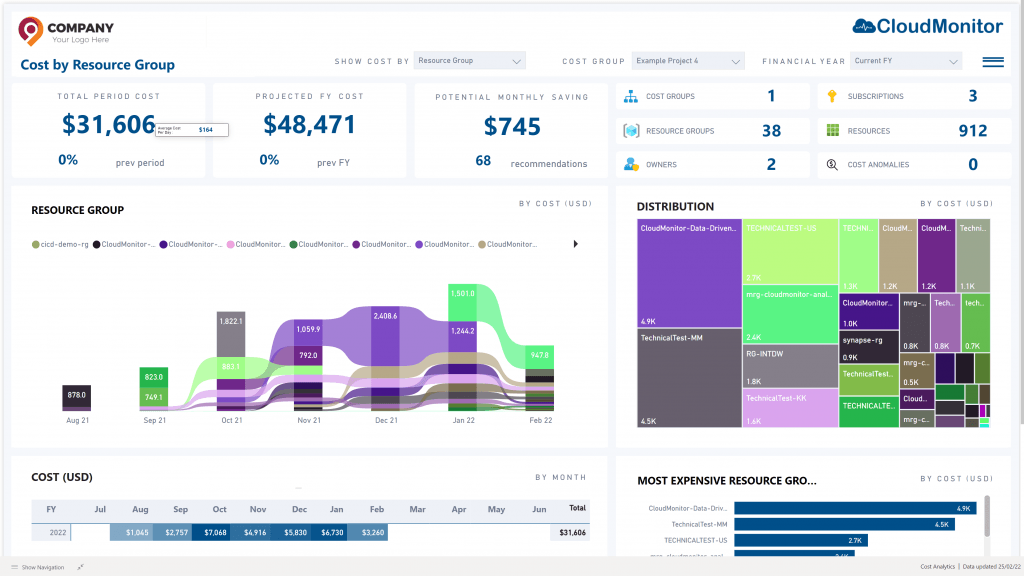
Task: Open the Cost Group dropdown
Action: tap(688, 61)
